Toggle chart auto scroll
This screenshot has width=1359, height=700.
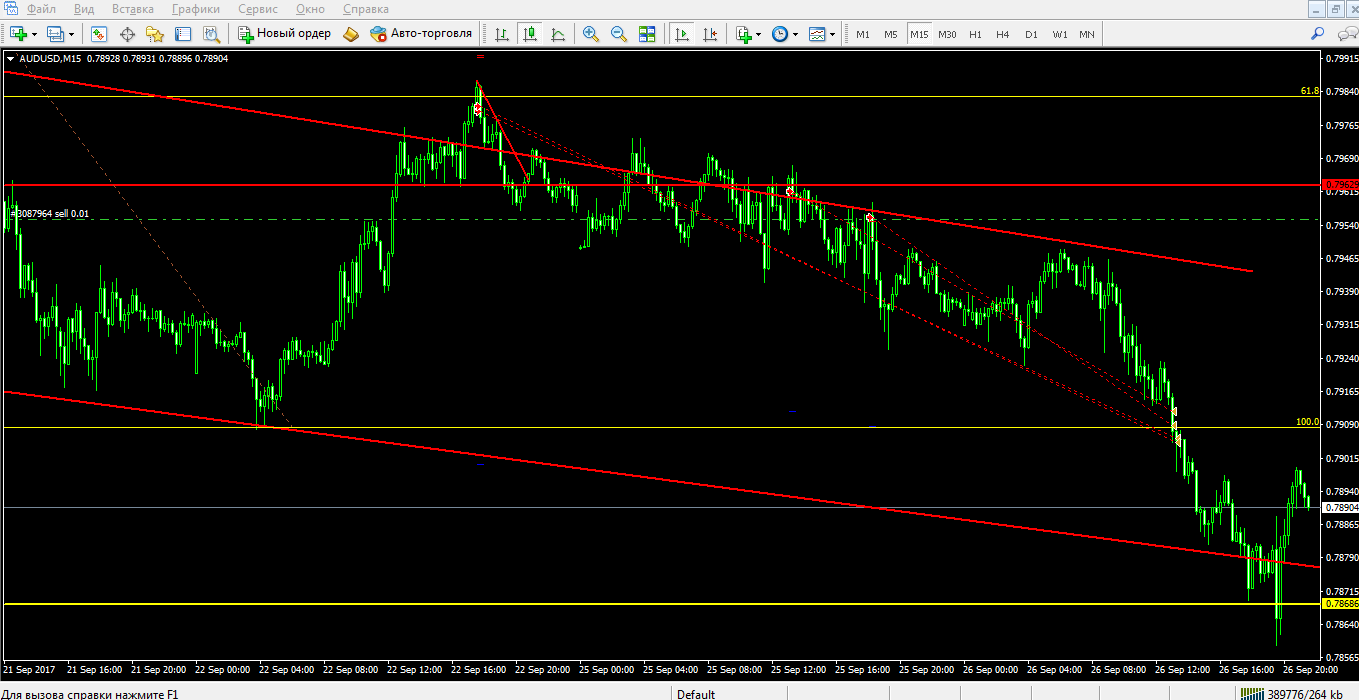[x=682, y=34]
